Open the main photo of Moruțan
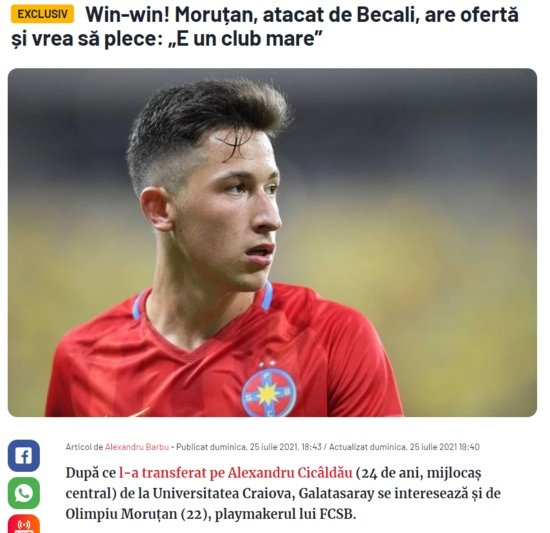550x533 pixels. [272, 242]
